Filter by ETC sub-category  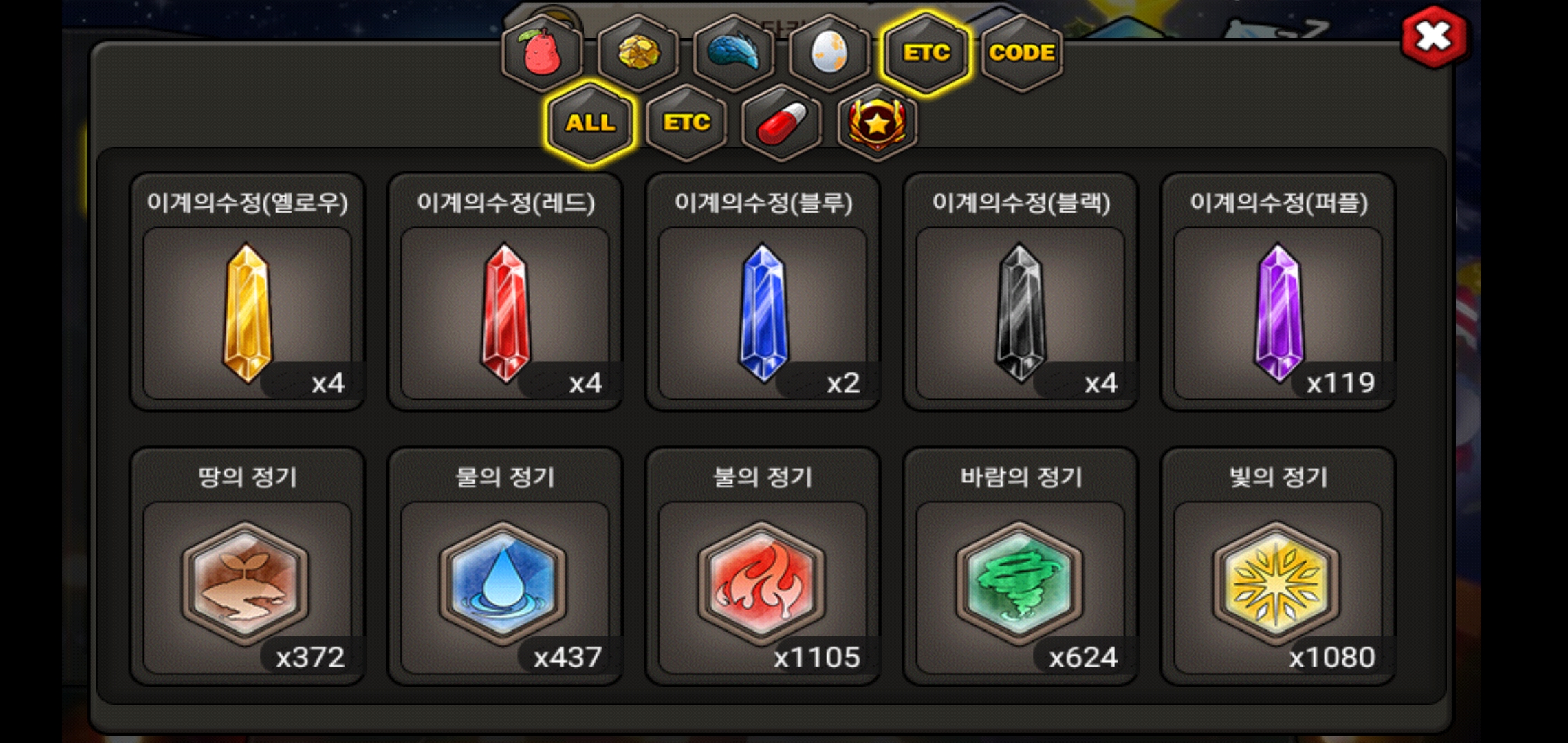click(x=686, y=123)
